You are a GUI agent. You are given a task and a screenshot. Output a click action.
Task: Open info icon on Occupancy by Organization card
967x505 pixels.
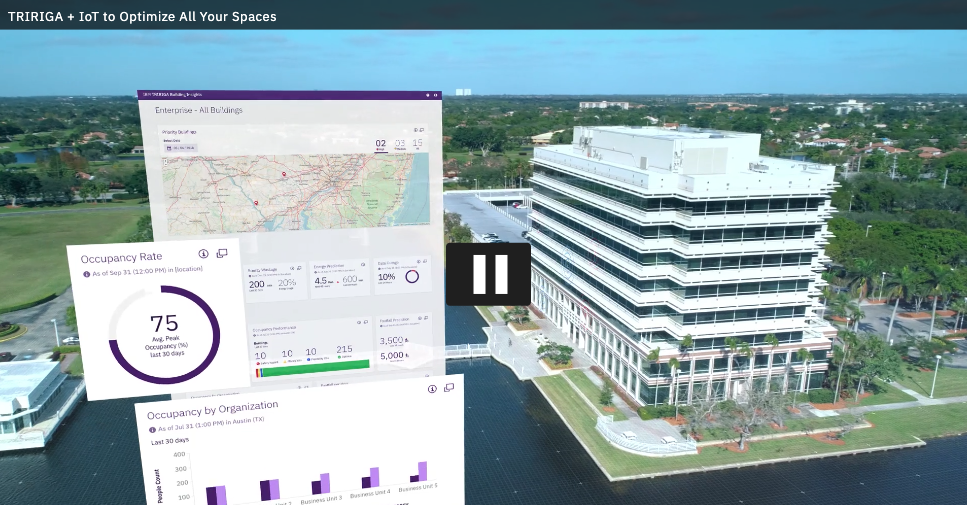(x=432, y=388)
